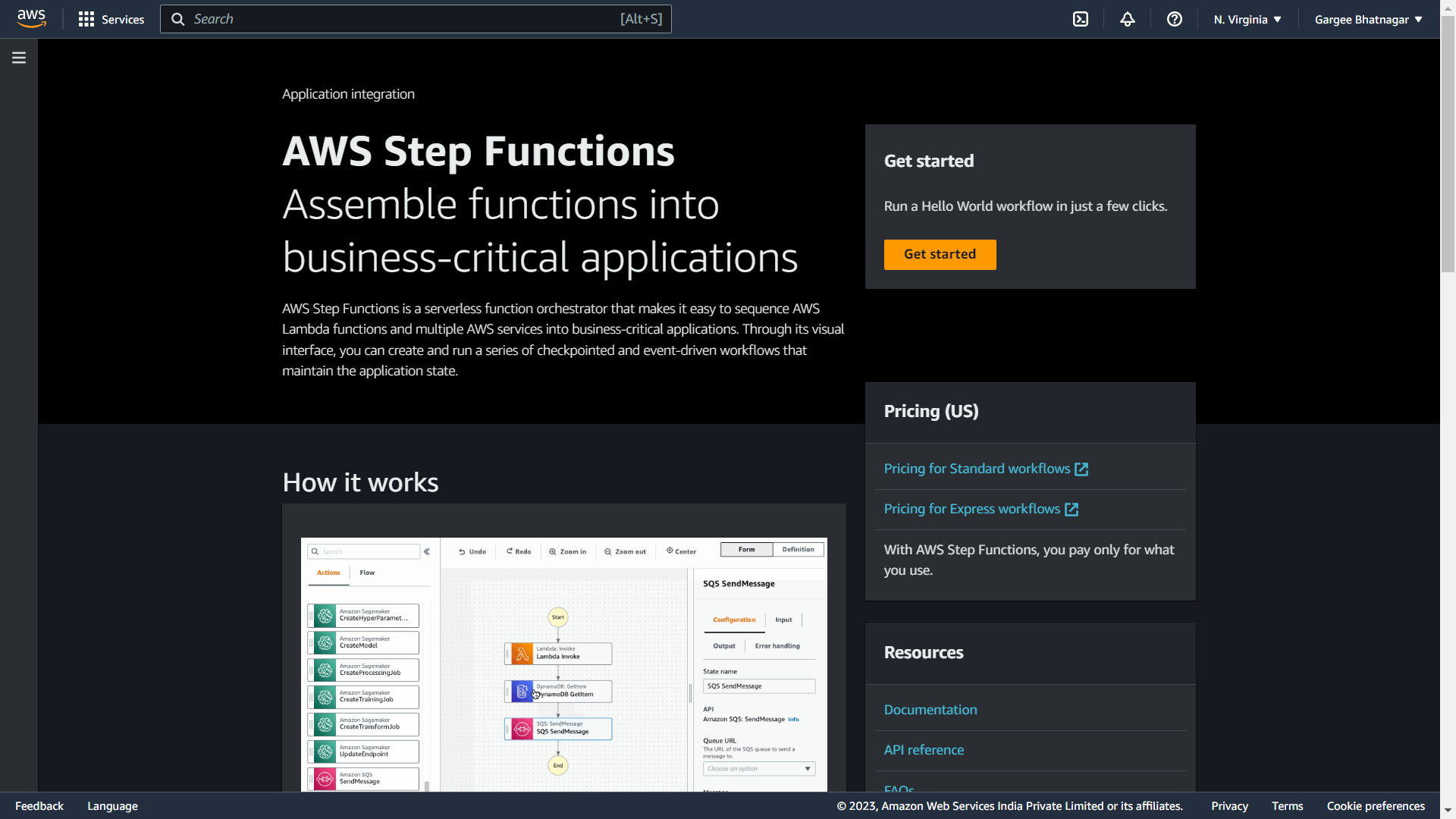
Task: Click the How it works diagram image
Action: pyautogui.click(x=563, y=664)
